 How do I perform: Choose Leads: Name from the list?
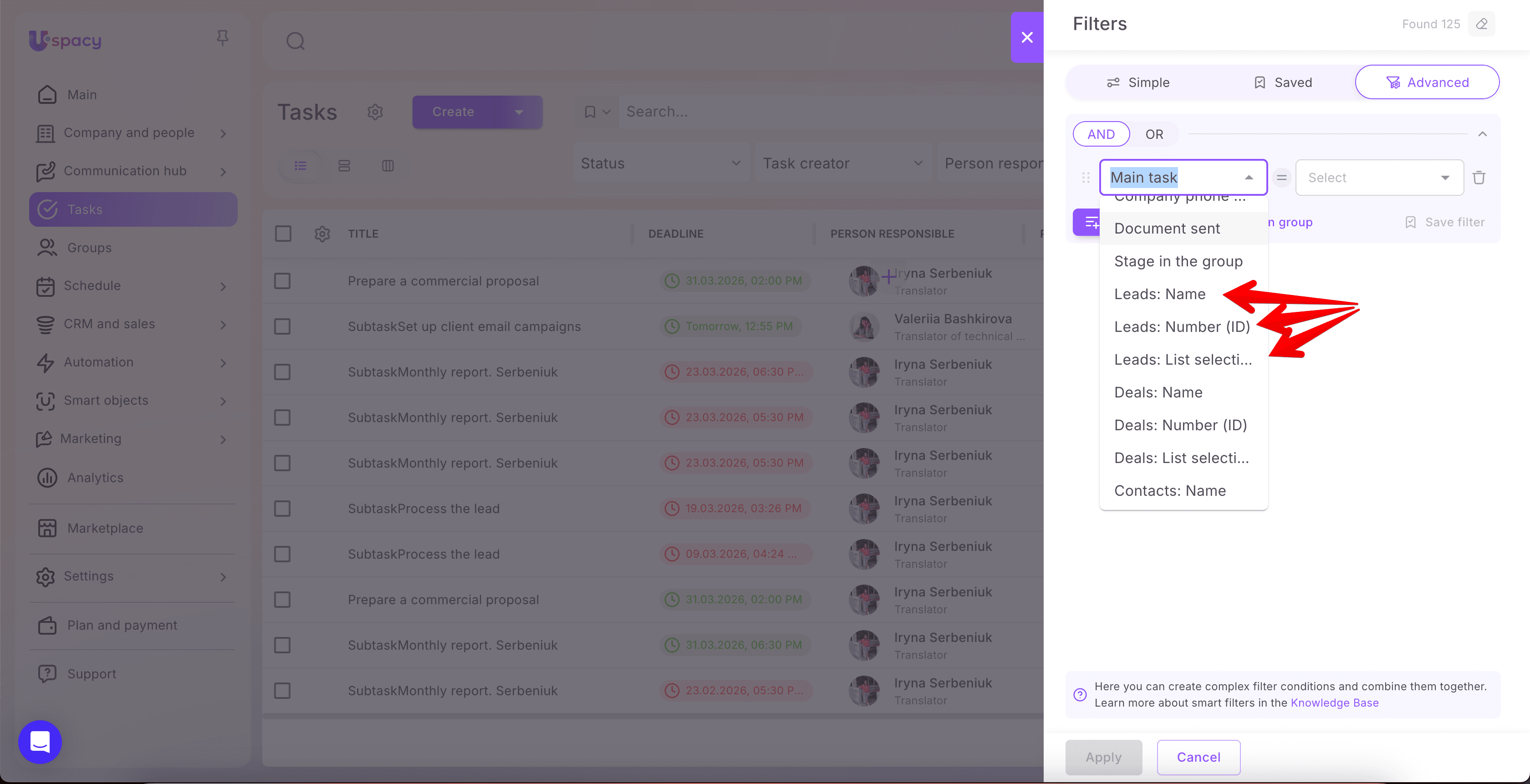[x=1159, y=294]
